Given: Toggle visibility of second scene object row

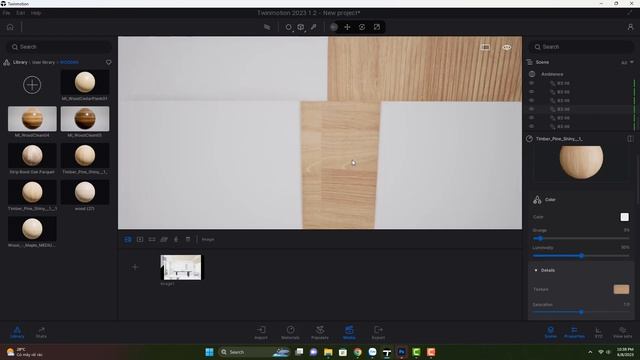Looking at the screenshot, I should 531,92.
